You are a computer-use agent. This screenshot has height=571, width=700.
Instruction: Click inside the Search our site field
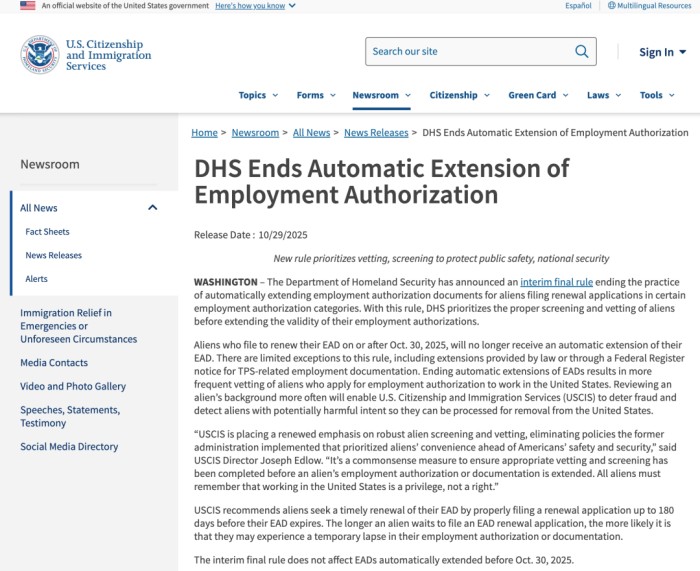(x=465, y=51)
